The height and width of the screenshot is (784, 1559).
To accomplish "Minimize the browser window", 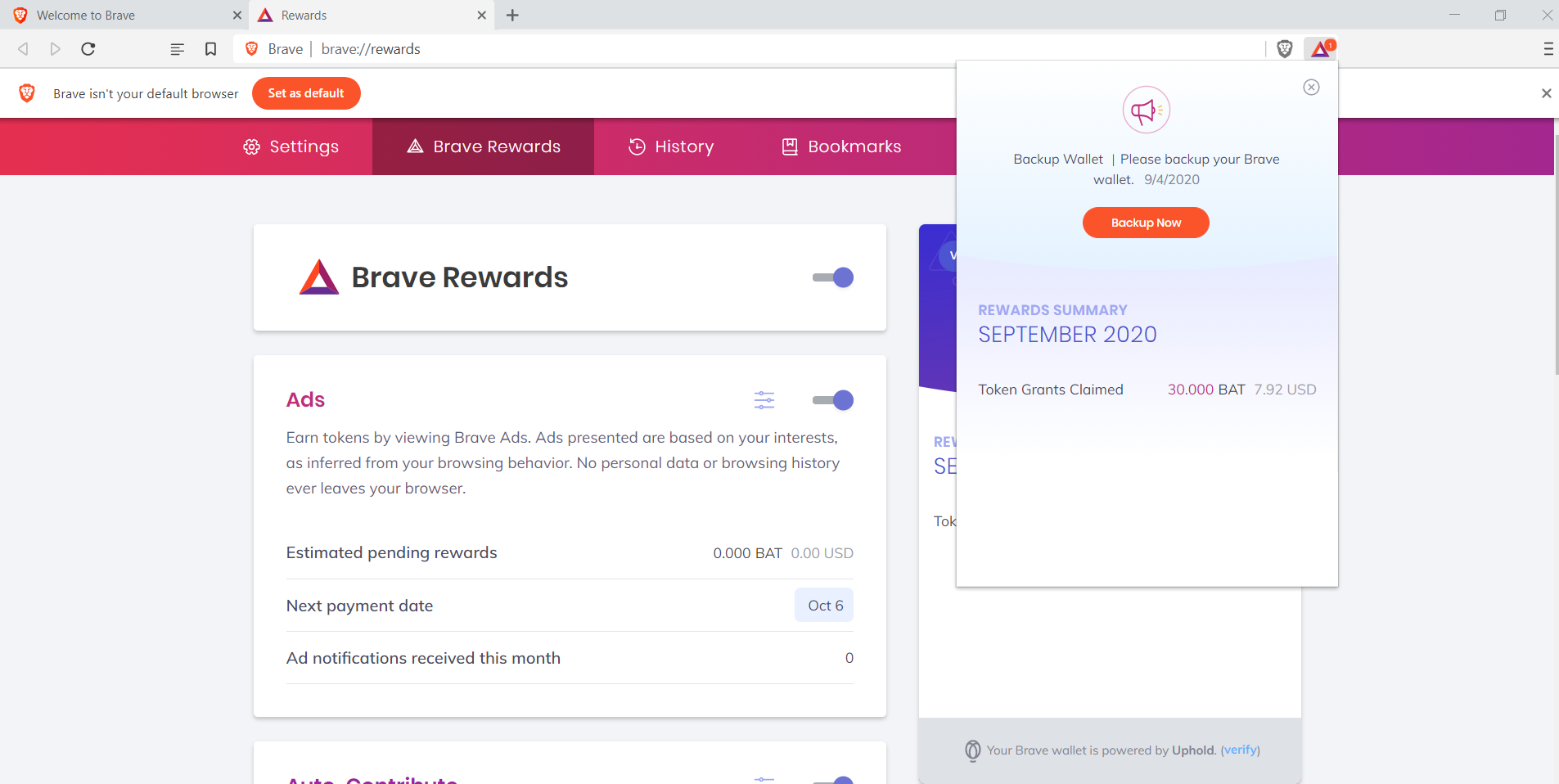I will tap(1454, 16).
